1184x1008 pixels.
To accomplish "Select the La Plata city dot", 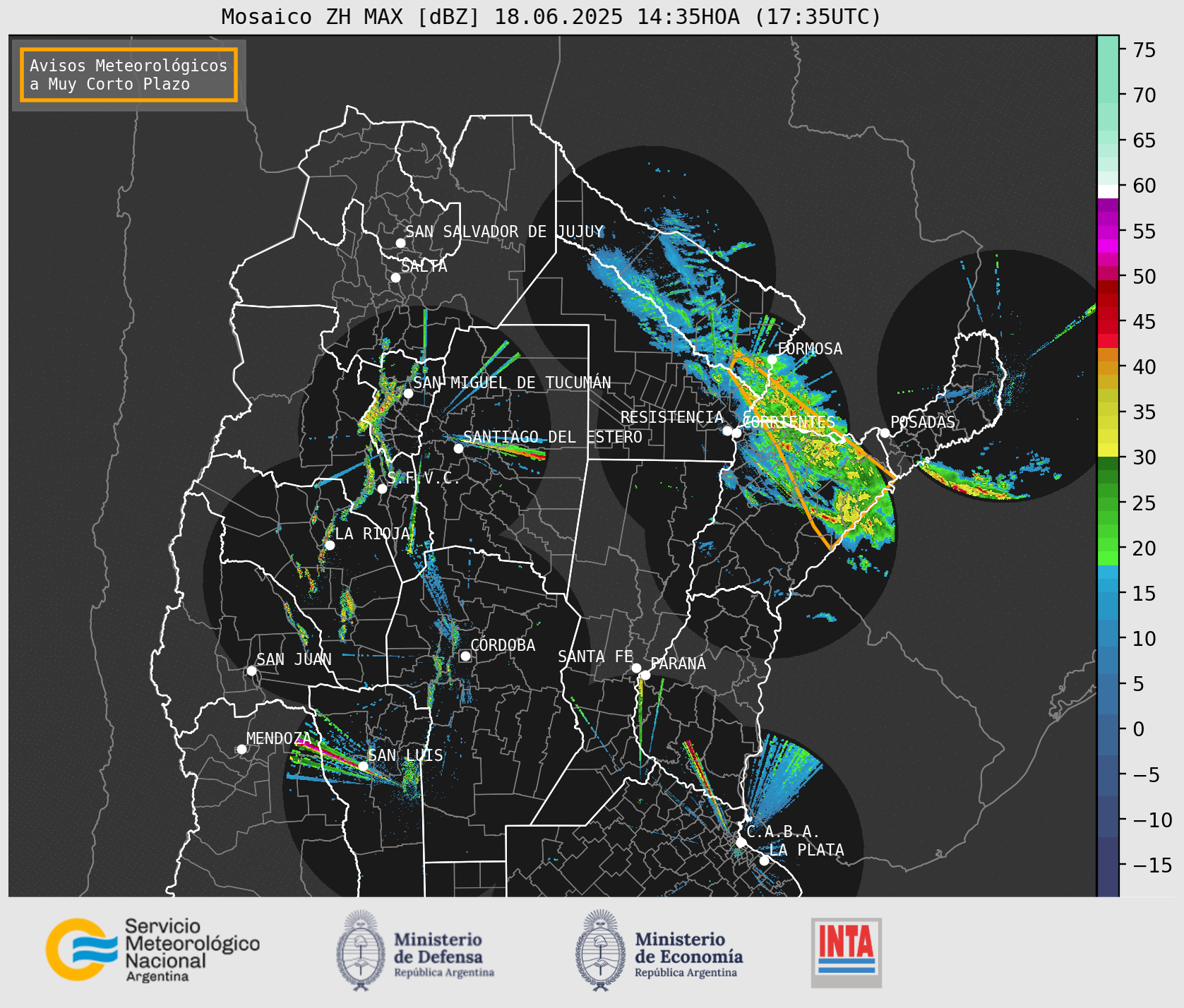I will point(764,860).
